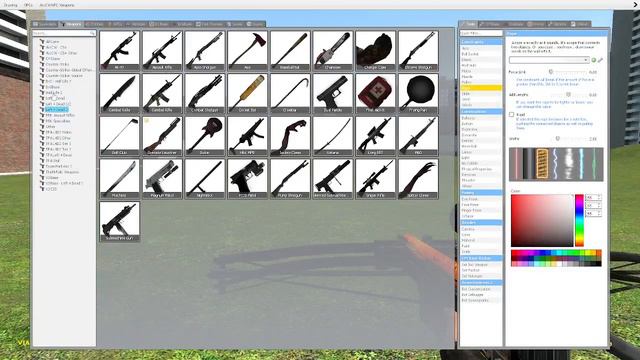Select the Assault Rifle weapon tile
640x360 pixels.
(x=162, y=50)
